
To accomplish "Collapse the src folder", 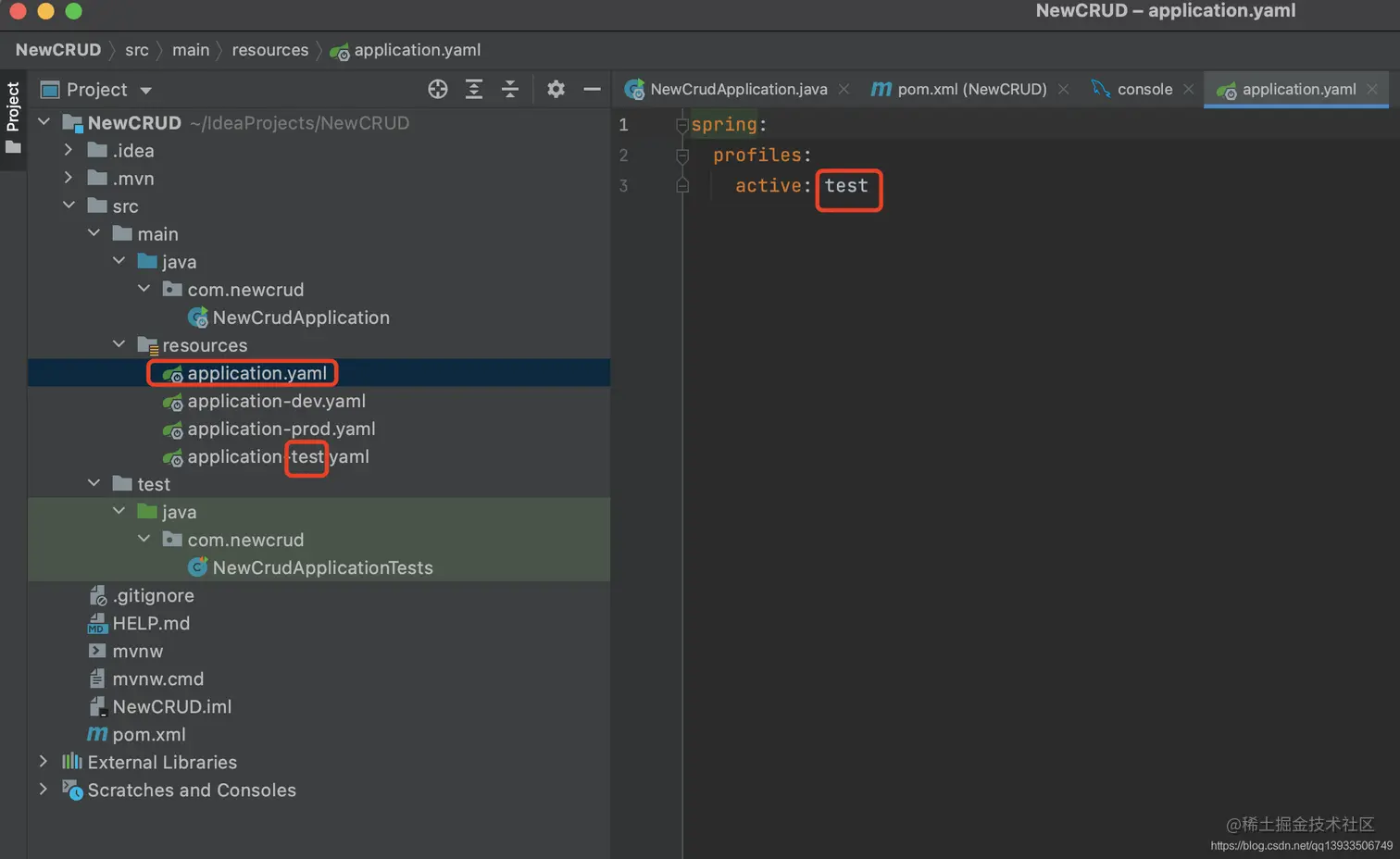I will tap(69, 205).
